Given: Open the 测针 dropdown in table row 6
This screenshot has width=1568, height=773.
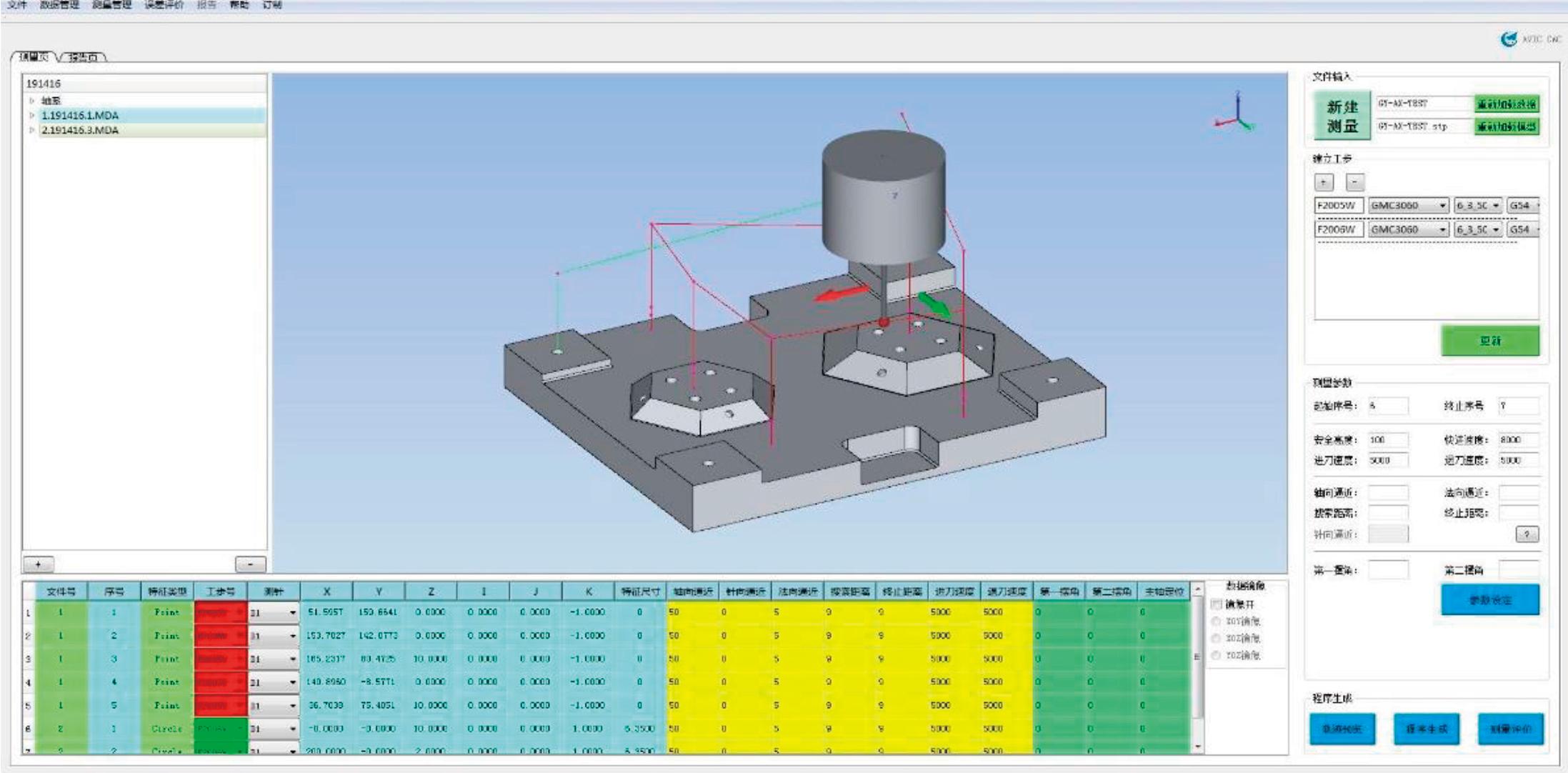Looking at the screenshot, I should [x=274, y=729].
